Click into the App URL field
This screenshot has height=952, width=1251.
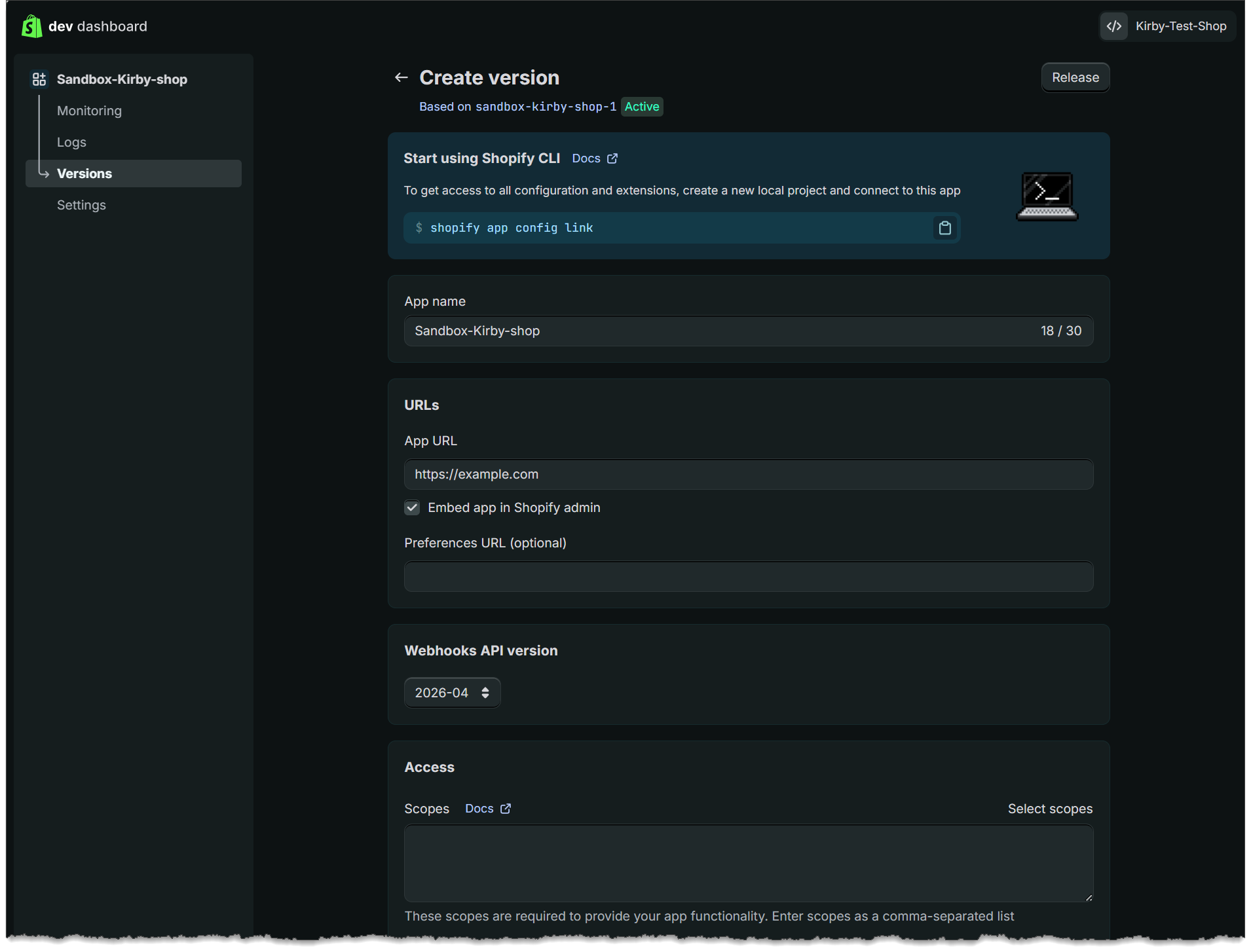(749, 474)
